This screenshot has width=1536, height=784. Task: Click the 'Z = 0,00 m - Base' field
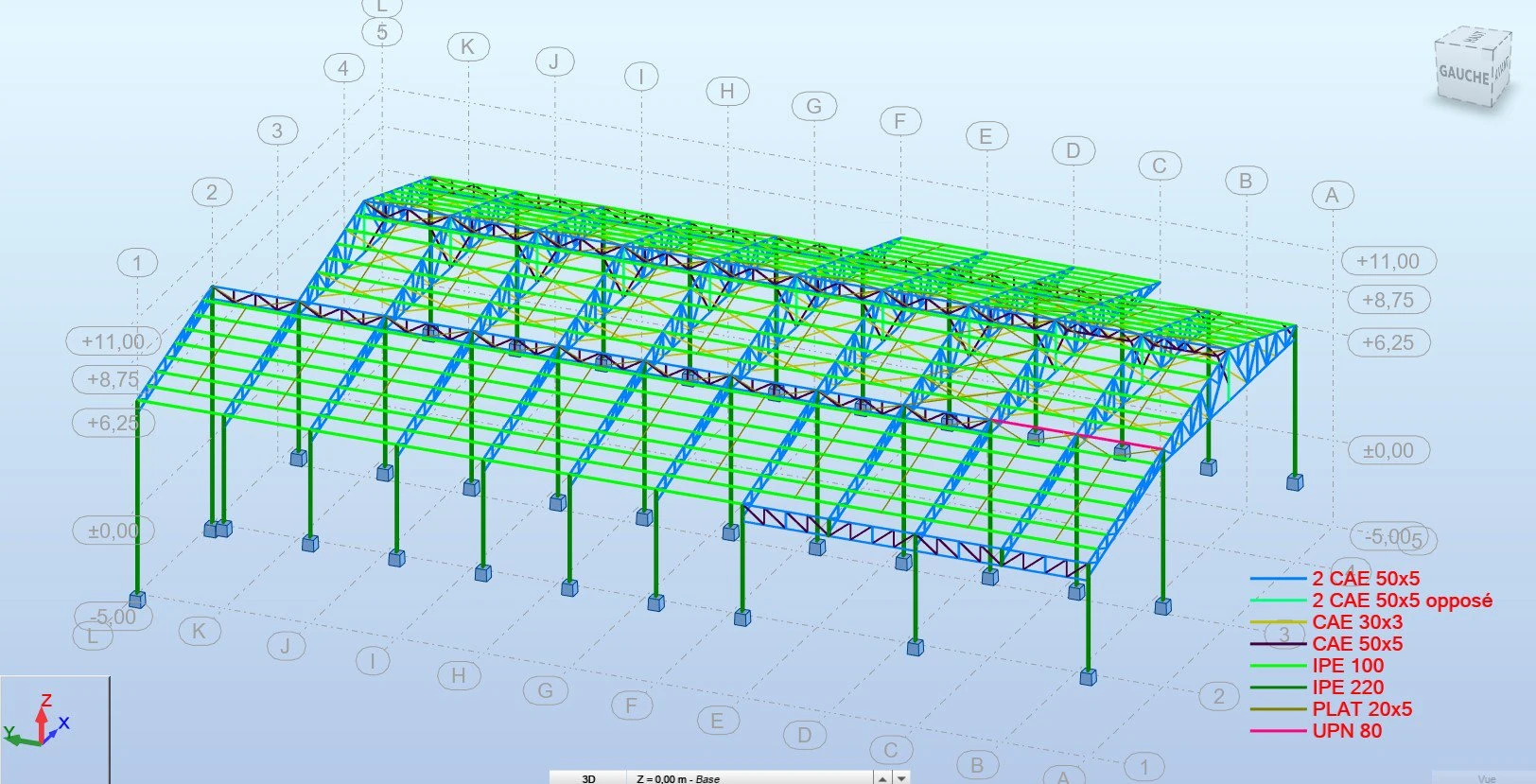(x=750, y=778)
